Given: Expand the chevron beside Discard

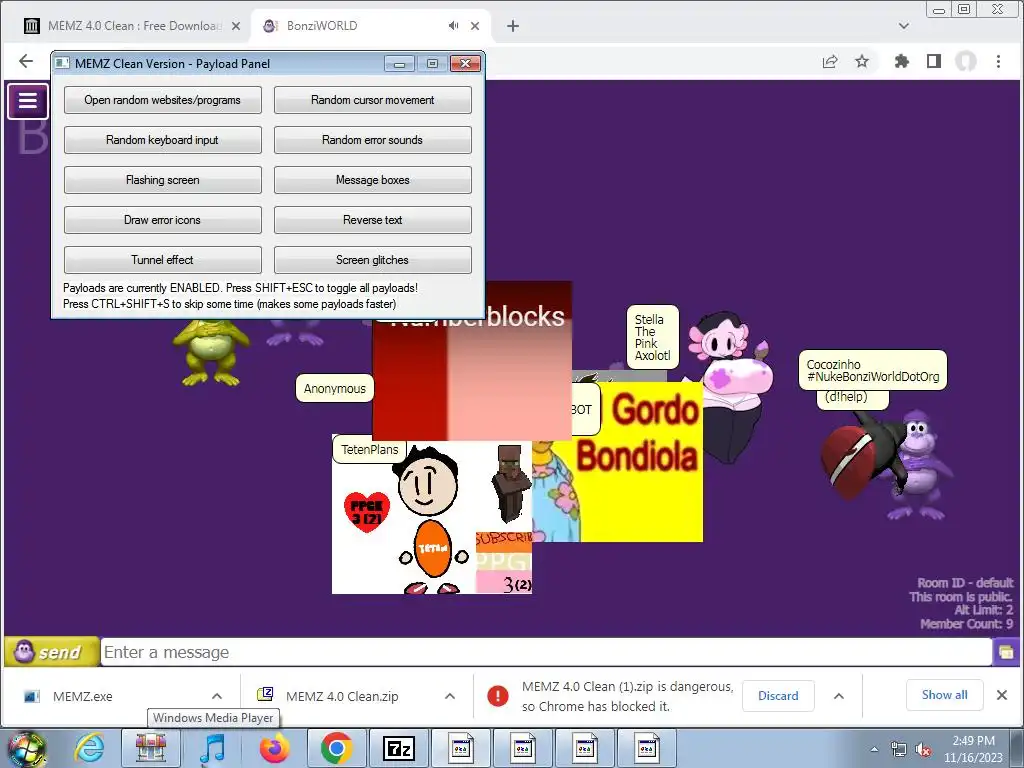Looking at the screenshot, I should coord(839,696).
